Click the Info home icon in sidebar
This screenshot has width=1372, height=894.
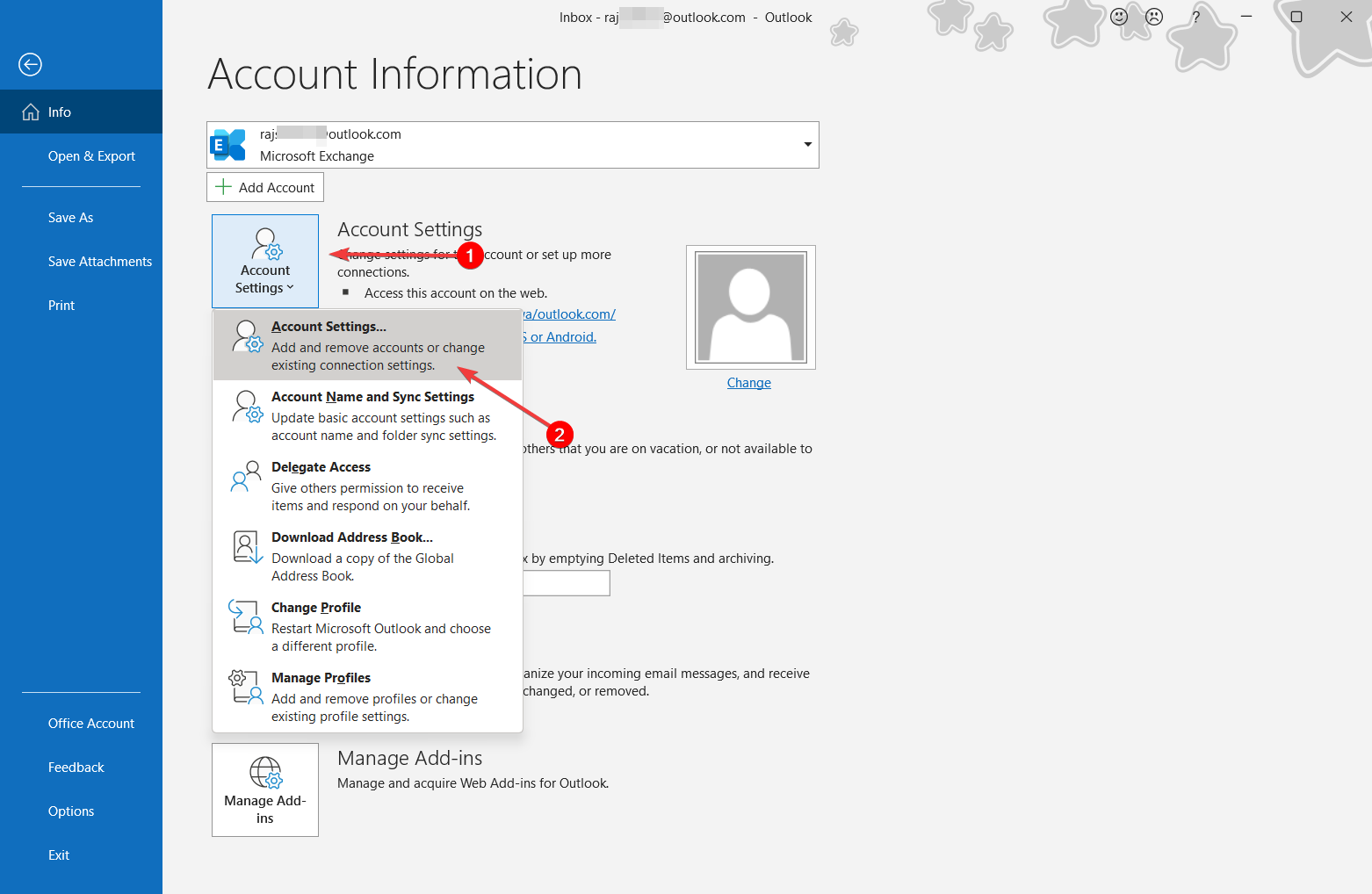(31, 112)
